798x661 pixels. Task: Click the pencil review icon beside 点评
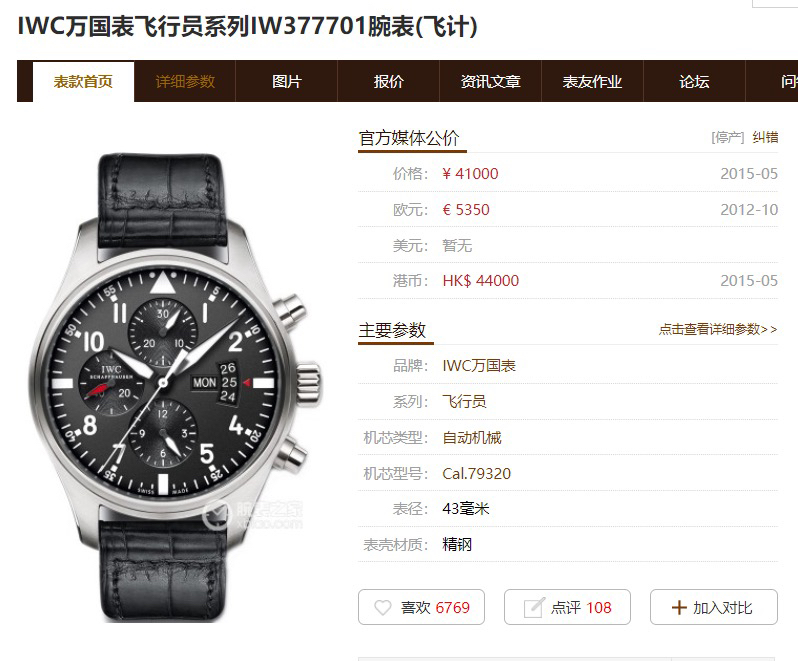[x=534, y=607]
